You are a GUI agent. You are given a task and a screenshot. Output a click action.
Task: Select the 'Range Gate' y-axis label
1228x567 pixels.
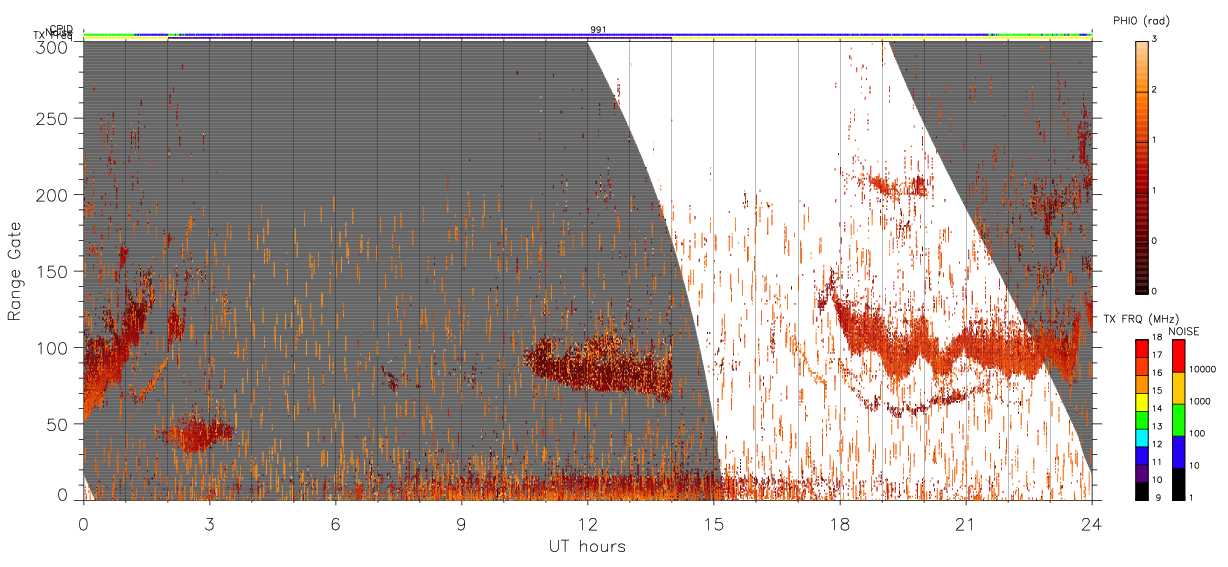click(x=15, y=272)
